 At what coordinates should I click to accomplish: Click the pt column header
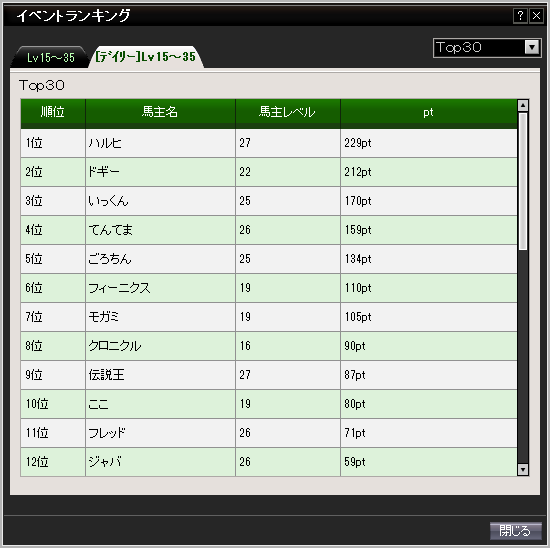tap(429, 113)
